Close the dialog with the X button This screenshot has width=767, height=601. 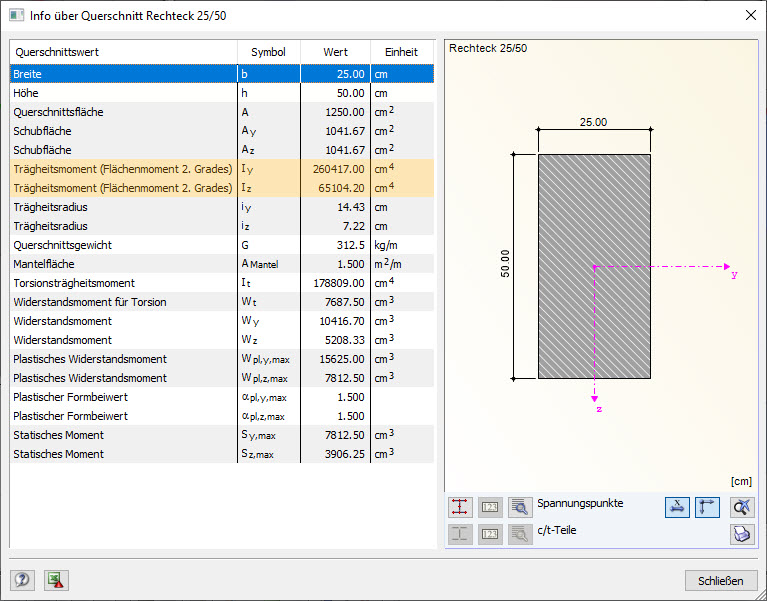pyautogui.click(x=751, y=15)
